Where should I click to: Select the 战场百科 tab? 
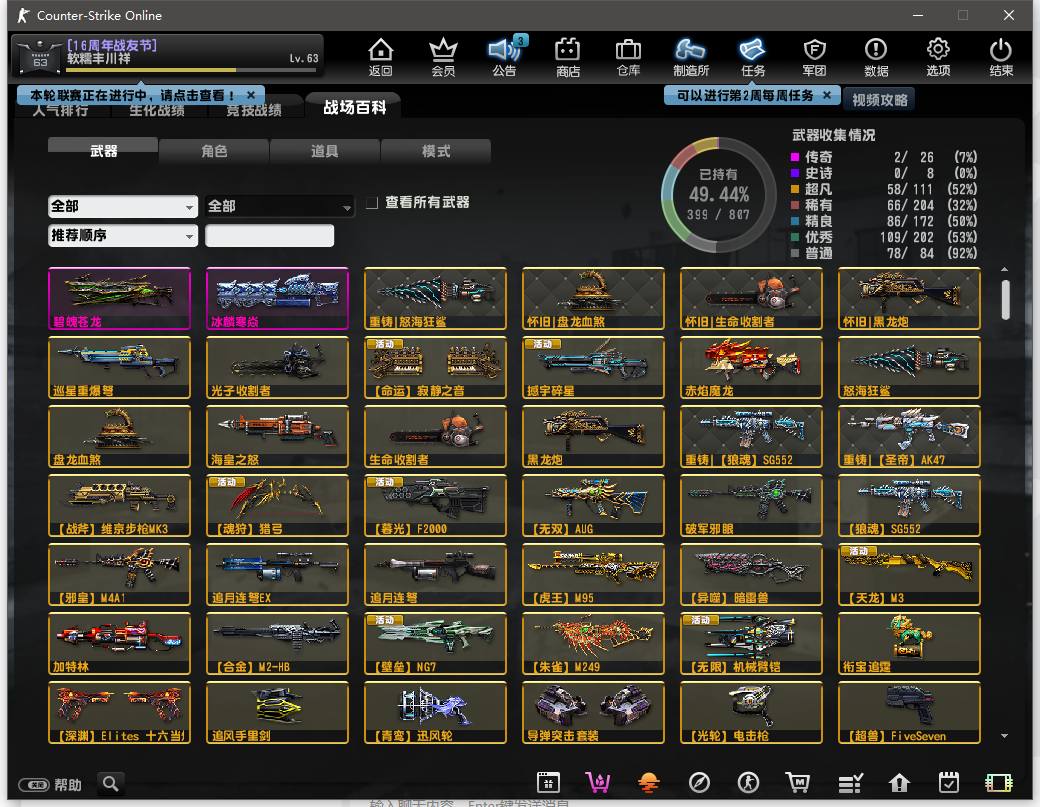(354, 107)
